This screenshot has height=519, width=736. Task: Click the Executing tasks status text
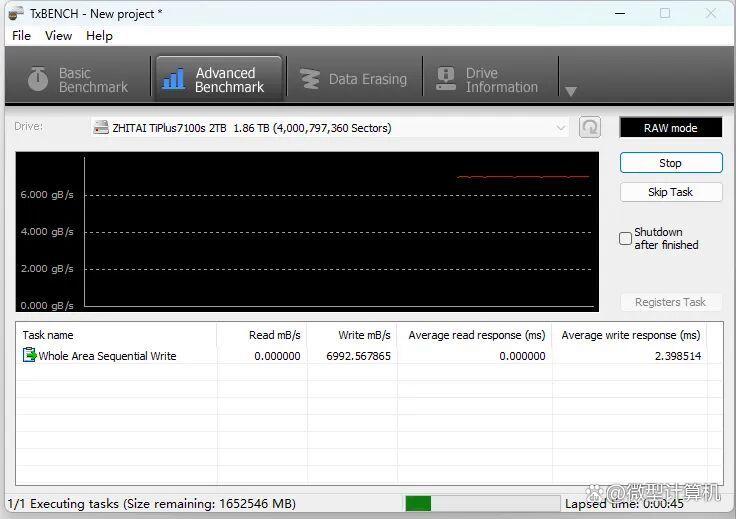tap(152, 504)
